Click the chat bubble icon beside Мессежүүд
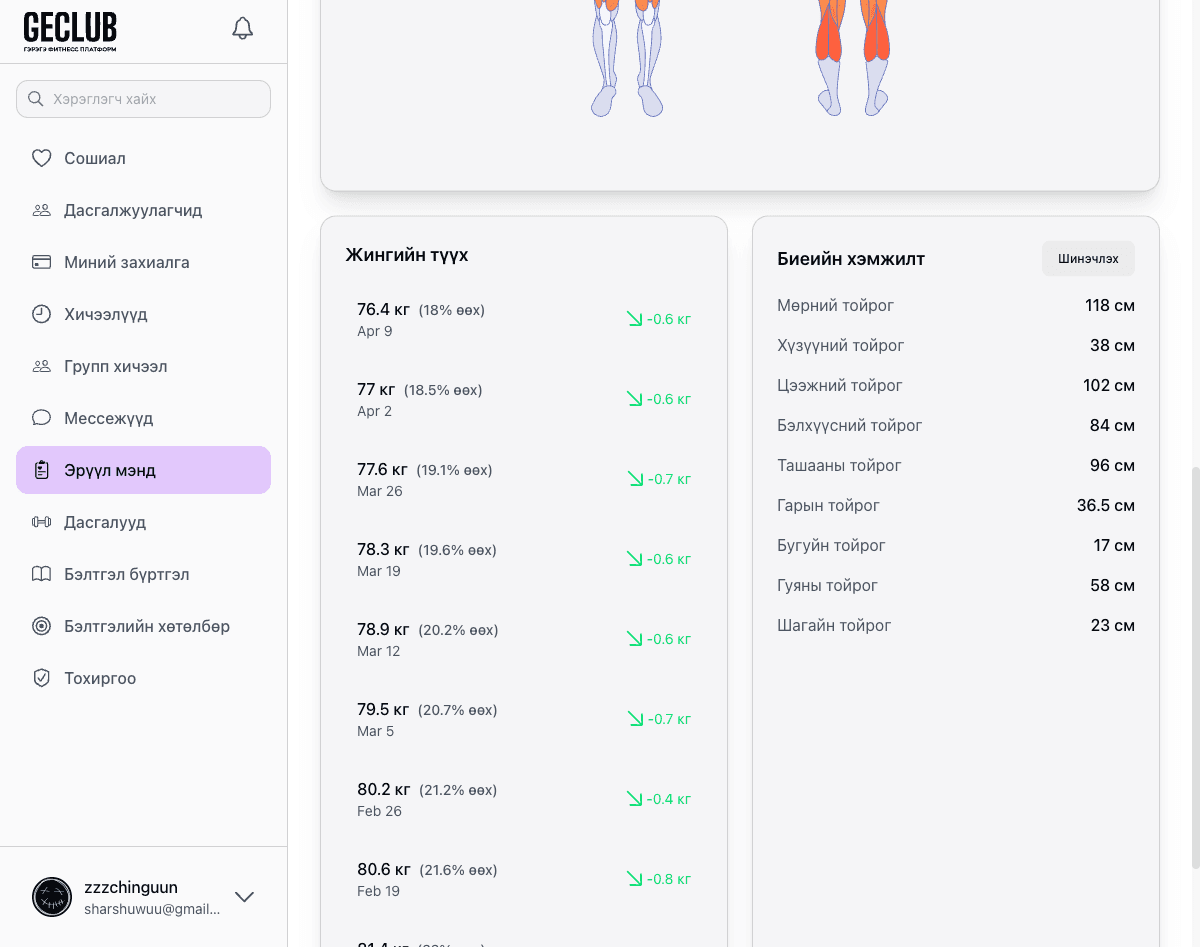Viewport: 1200px width, 947px height. (x=41, y=418)
